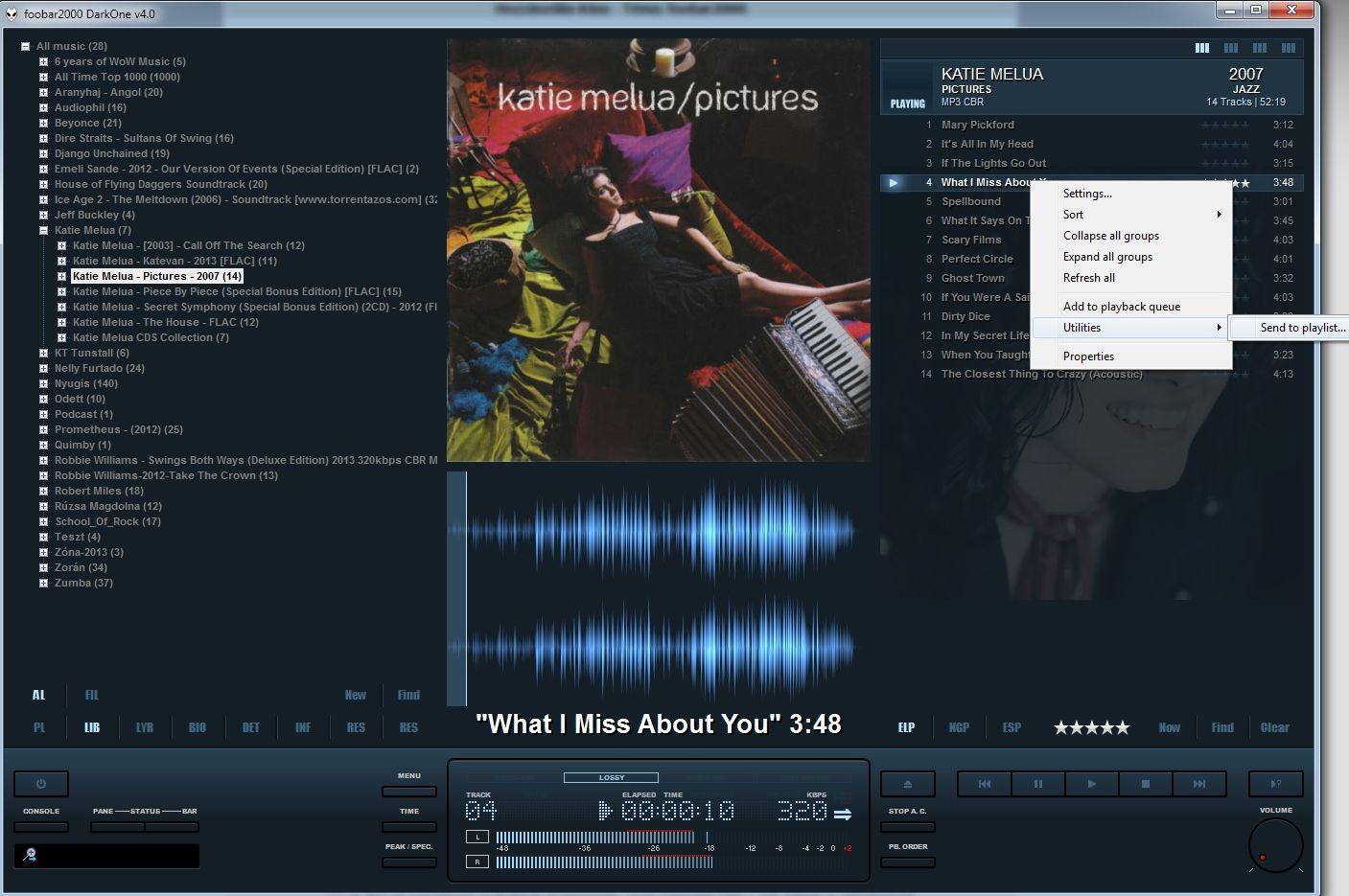Toggle the PB. ORDER button
Screen dimensions: 1349x896
pos(907,862)
